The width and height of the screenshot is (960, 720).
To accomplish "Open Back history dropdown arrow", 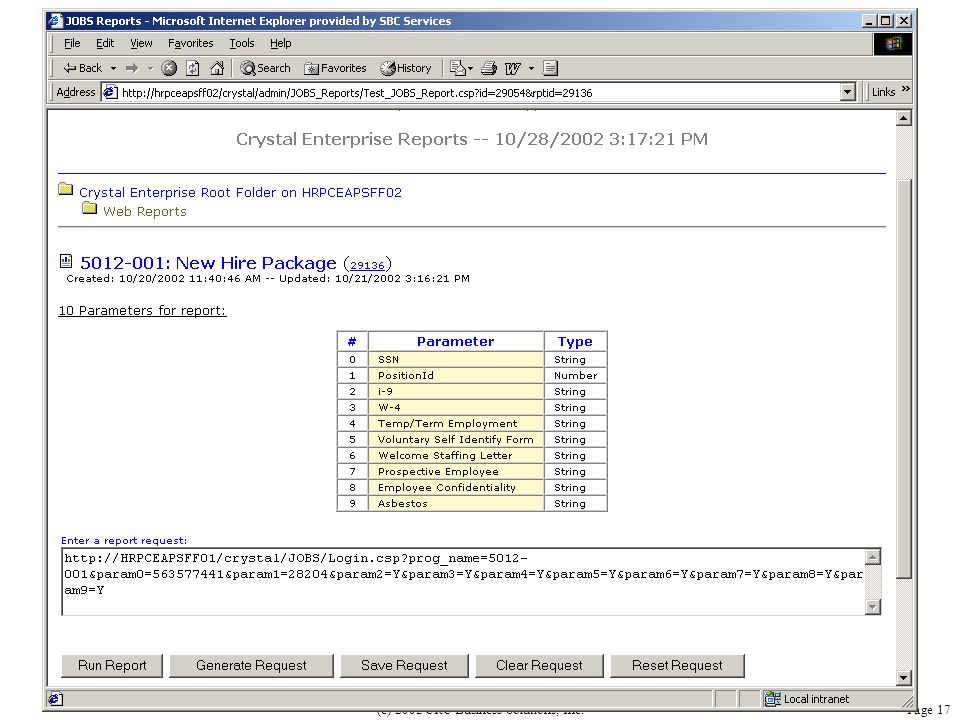I will pos(113,69).
